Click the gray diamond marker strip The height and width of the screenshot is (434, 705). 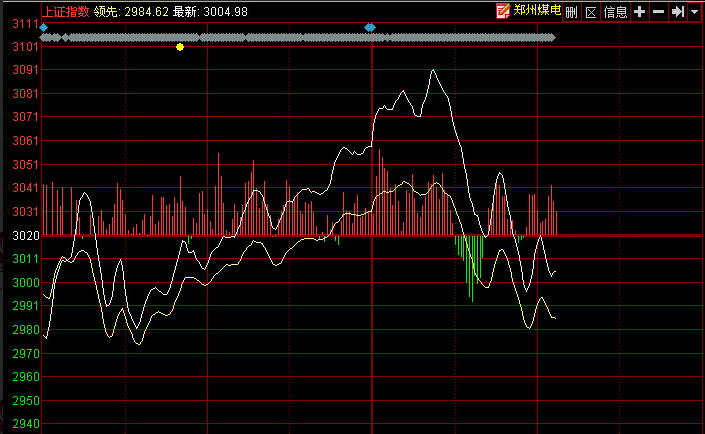click(300, 37)
